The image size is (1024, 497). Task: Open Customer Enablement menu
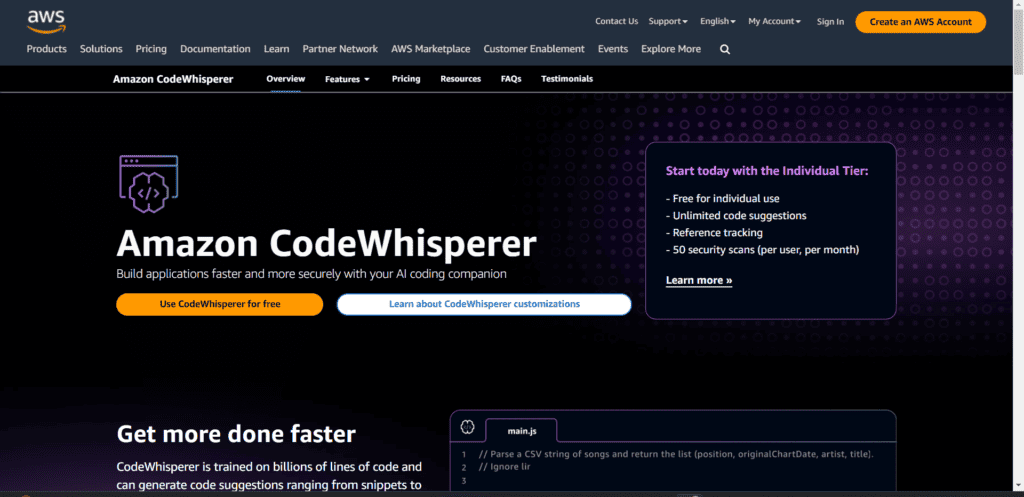click(534, 49)
